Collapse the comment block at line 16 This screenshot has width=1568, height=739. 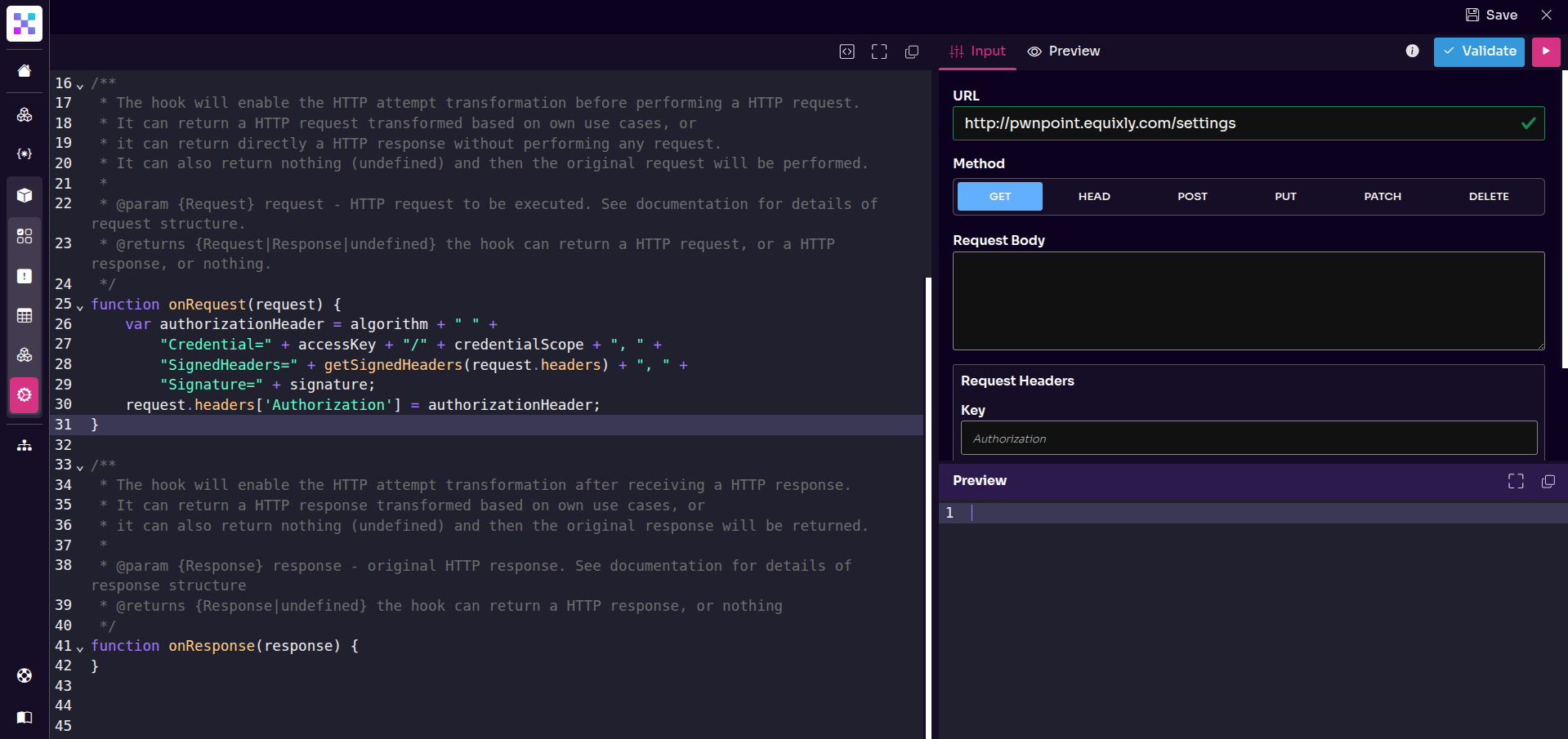pos(80,85)
